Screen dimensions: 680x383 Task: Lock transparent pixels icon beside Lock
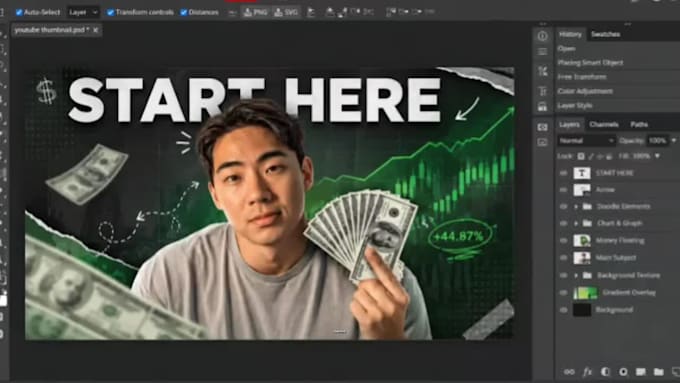click(581, 156)
